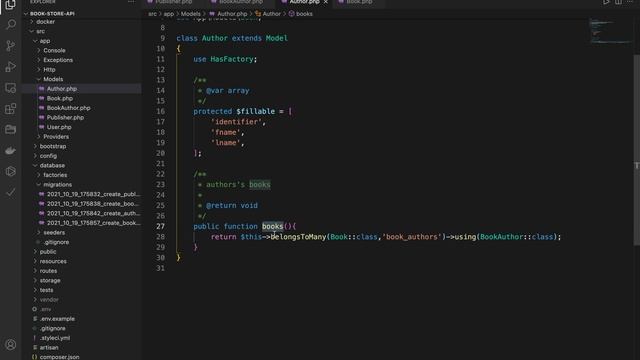
Task: Click the books method breadcrumb
Action: point(304,14)
